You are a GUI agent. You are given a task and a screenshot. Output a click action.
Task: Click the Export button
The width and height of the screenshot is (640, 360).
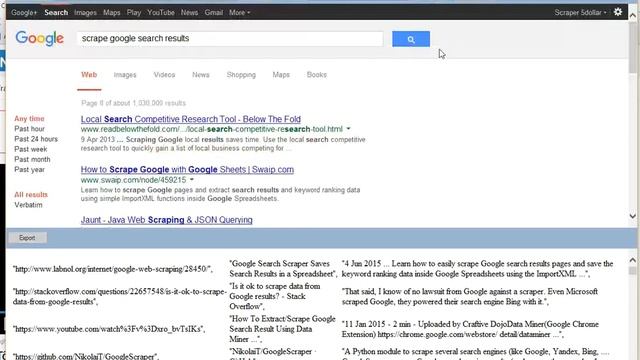pyautogui.click(x=27, y=238)
